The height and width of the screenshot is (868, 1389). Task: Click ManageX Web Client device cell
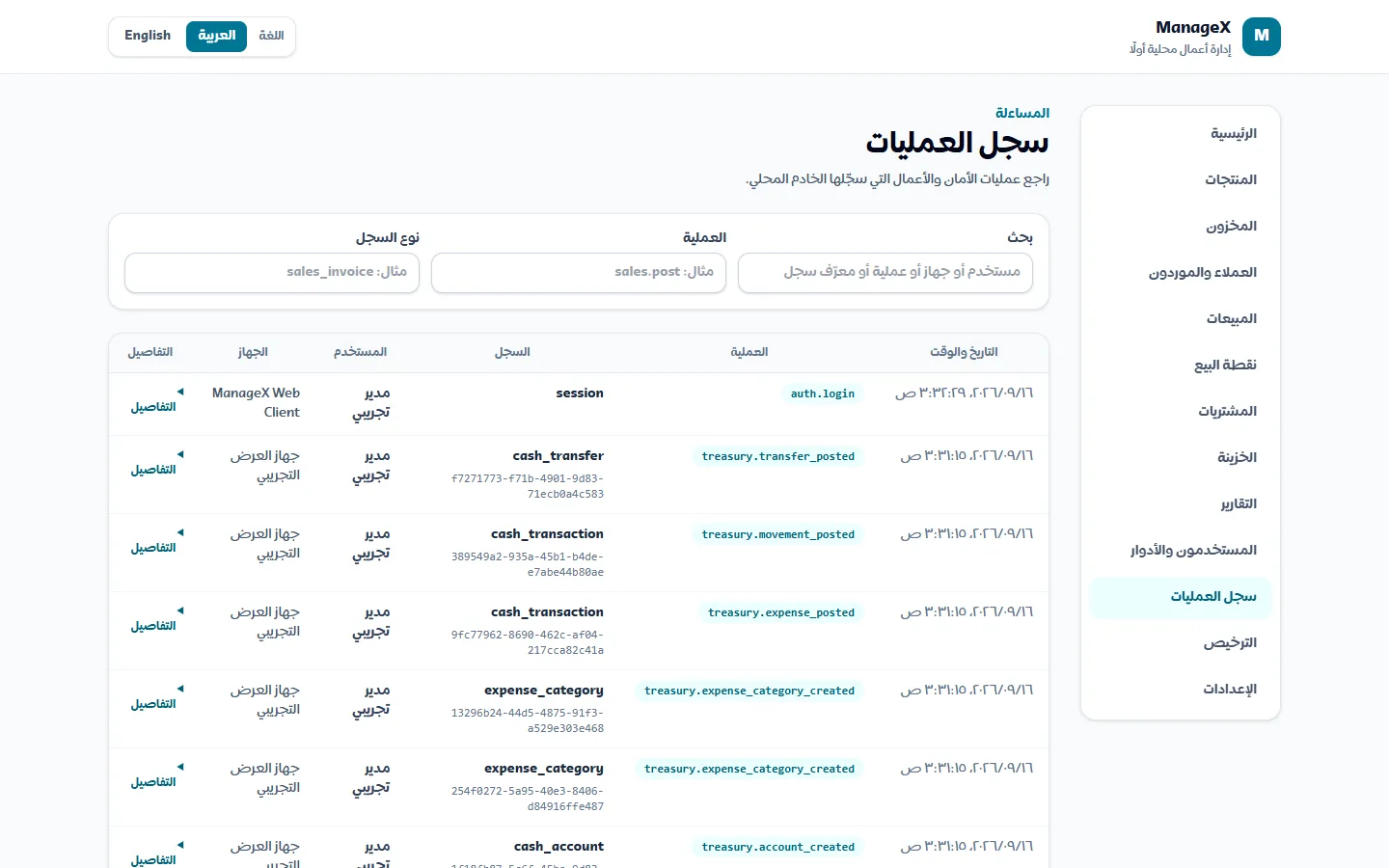pyautogui.click(x=256, y=402)
